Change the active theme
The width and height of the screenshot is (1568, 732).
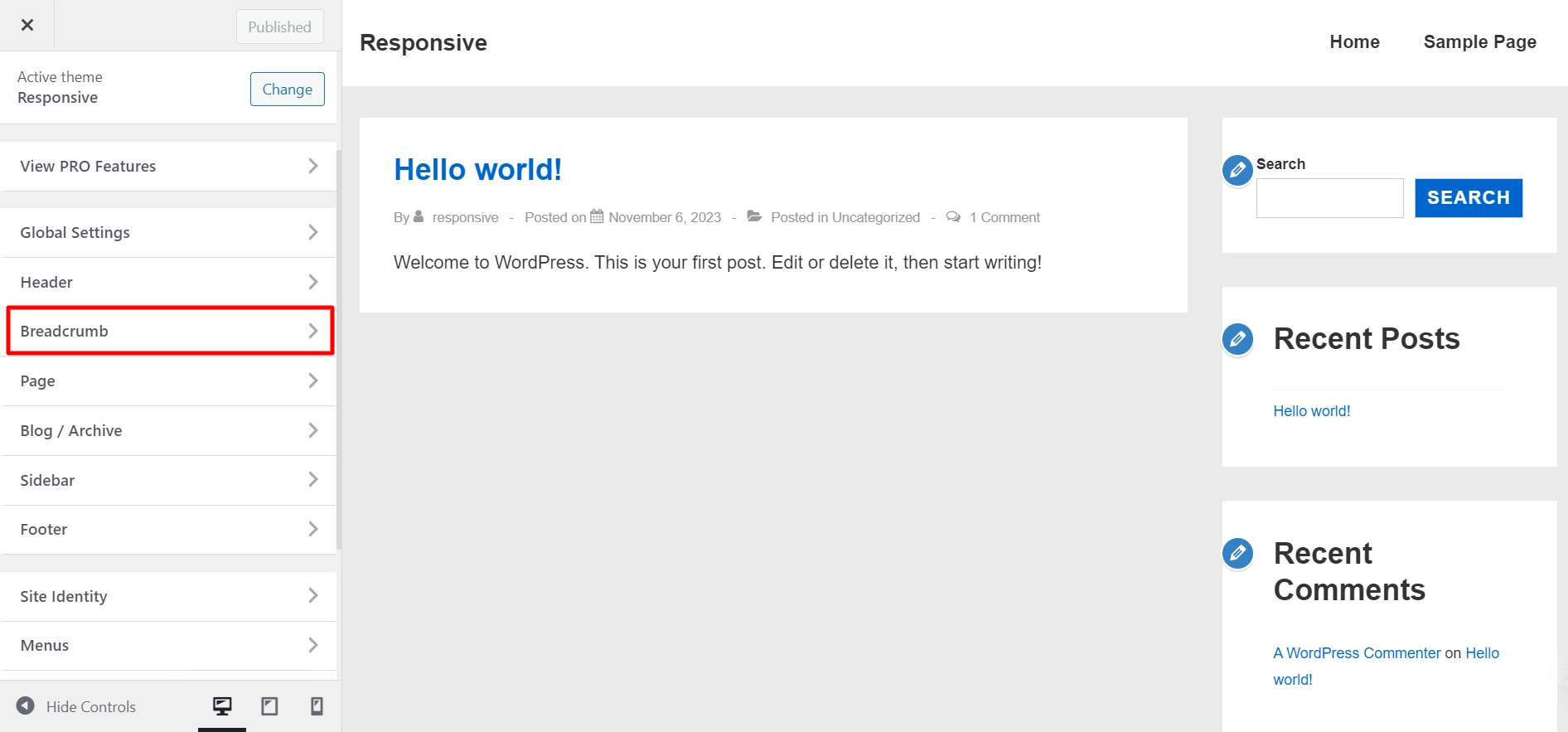[287, 89]
